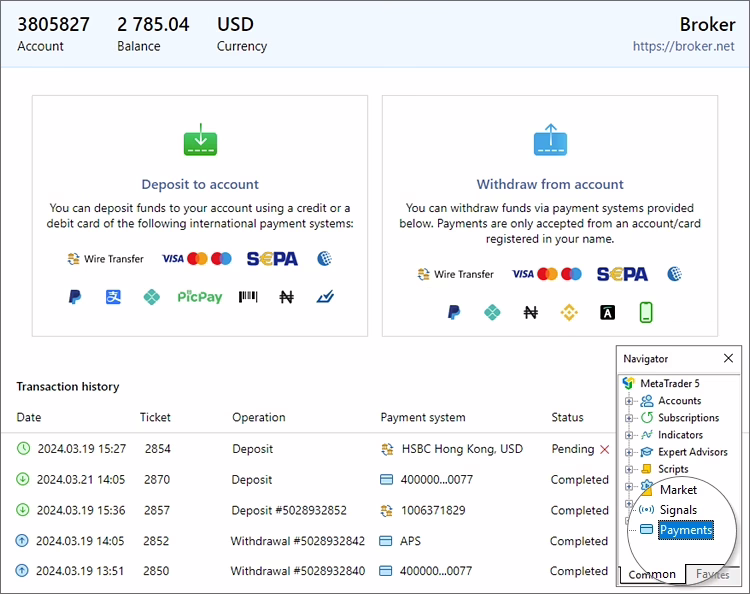Open the https://broker.net link

pyautogui.click(x=684, y=46)
